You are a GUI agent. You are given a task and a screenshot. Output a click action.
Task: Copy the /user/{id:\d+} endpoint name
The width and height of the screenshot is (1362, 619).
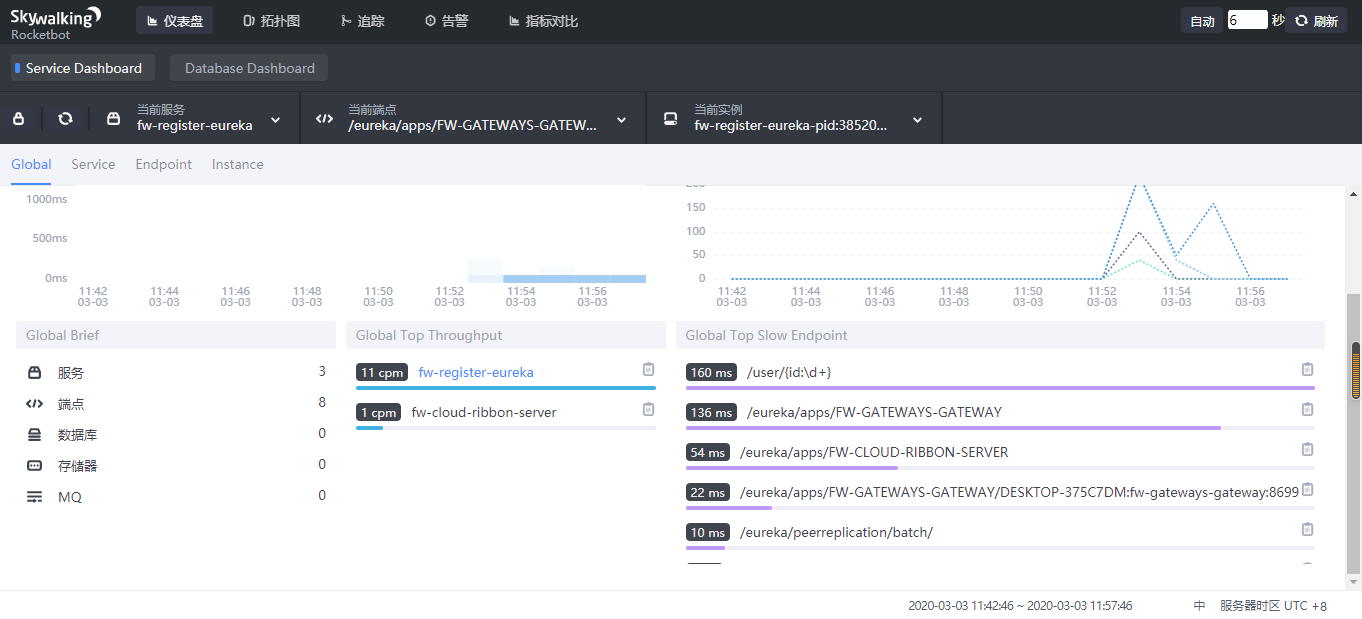1307,370
